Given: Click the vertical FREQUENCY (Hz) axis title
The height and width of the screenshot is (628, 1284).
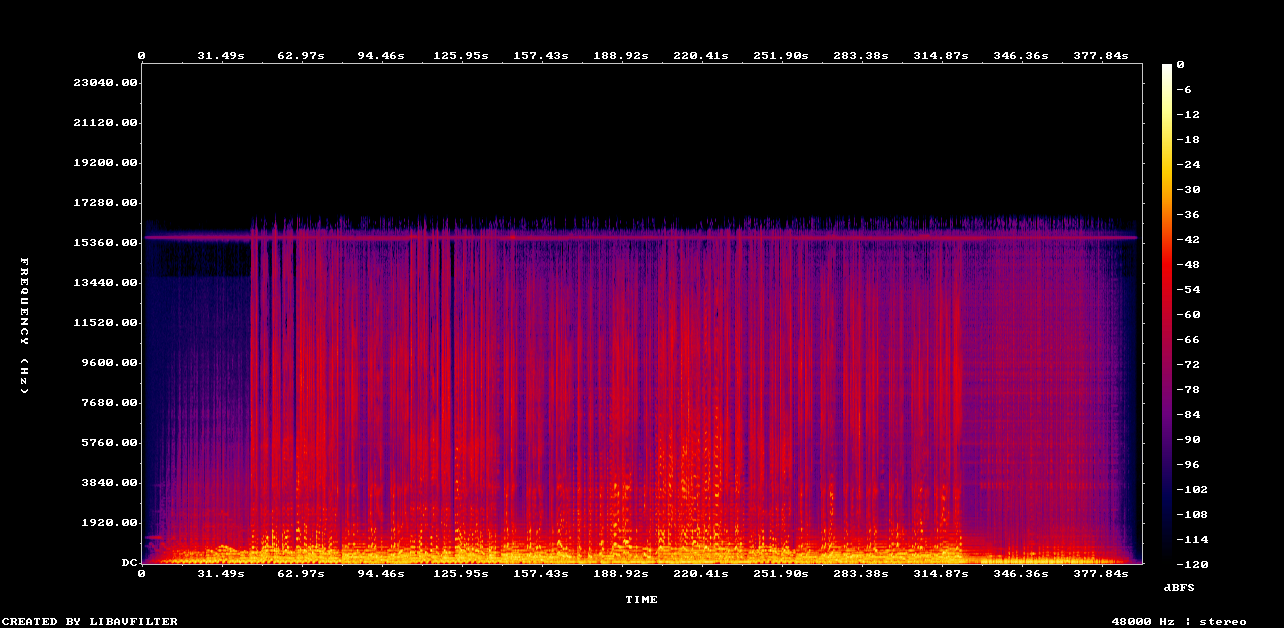Looking at the screenshot, I should click(x=25, y=325).
